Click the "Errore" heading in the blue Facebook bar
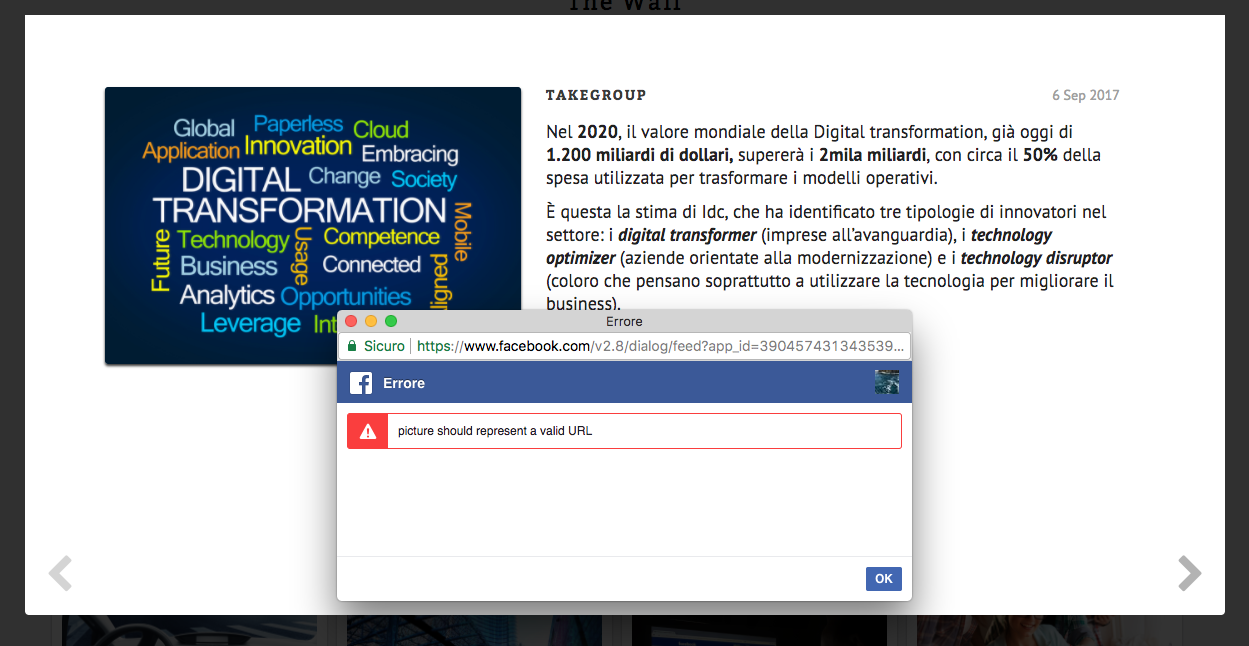Viewport: 1249px width, 646px height. click(x=404, y=383)
